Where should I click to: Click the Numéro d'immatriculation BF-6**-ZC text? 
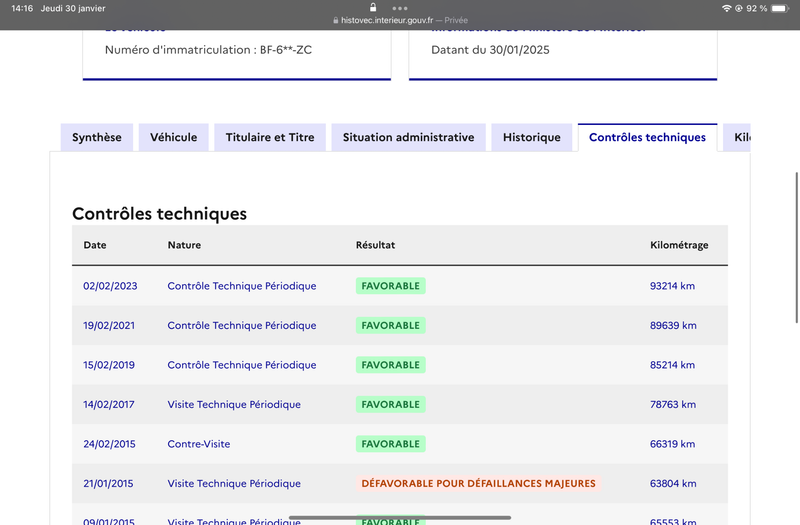[x=208, y=50]
